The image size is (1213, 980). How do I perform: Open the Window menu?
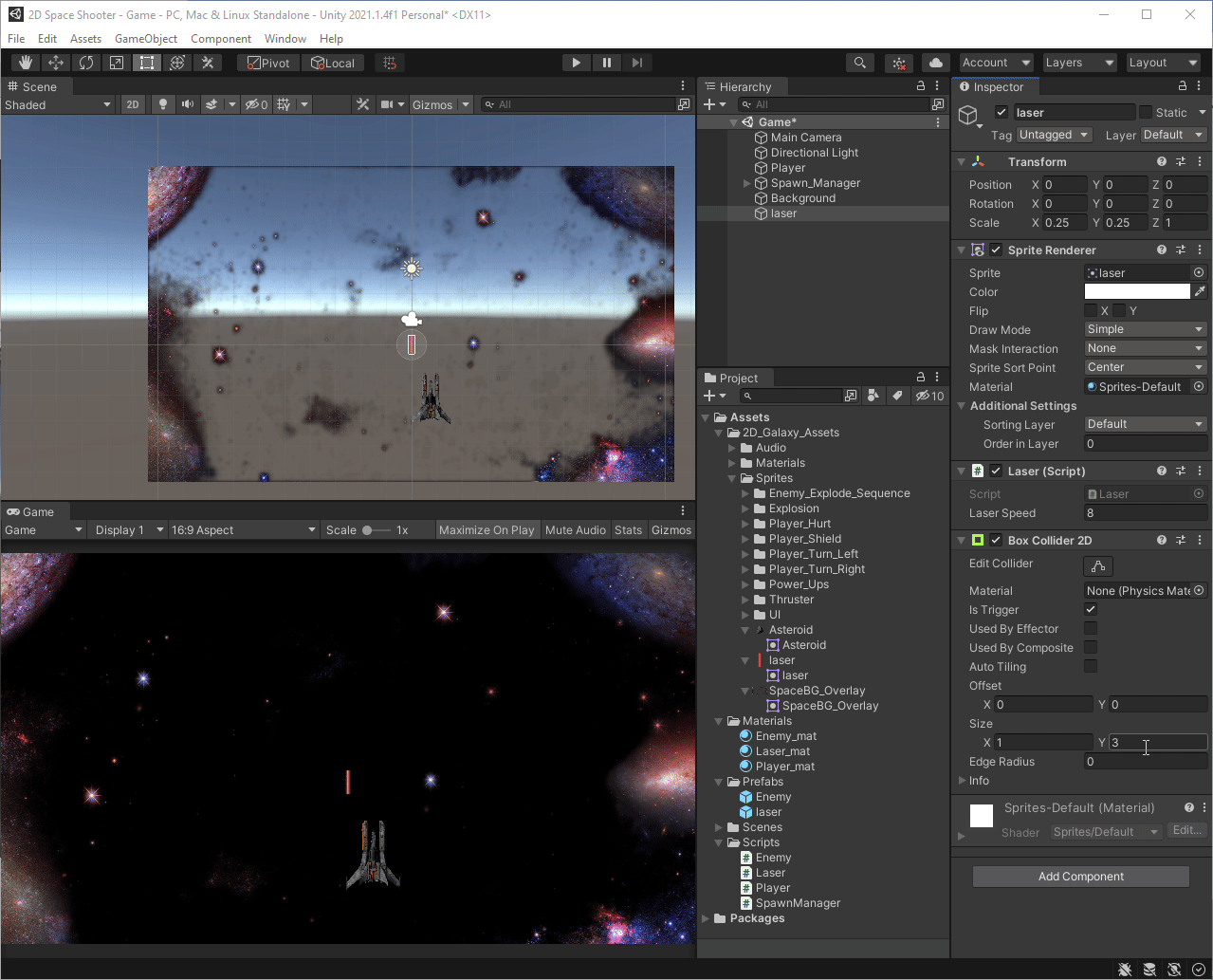point(285,39)
